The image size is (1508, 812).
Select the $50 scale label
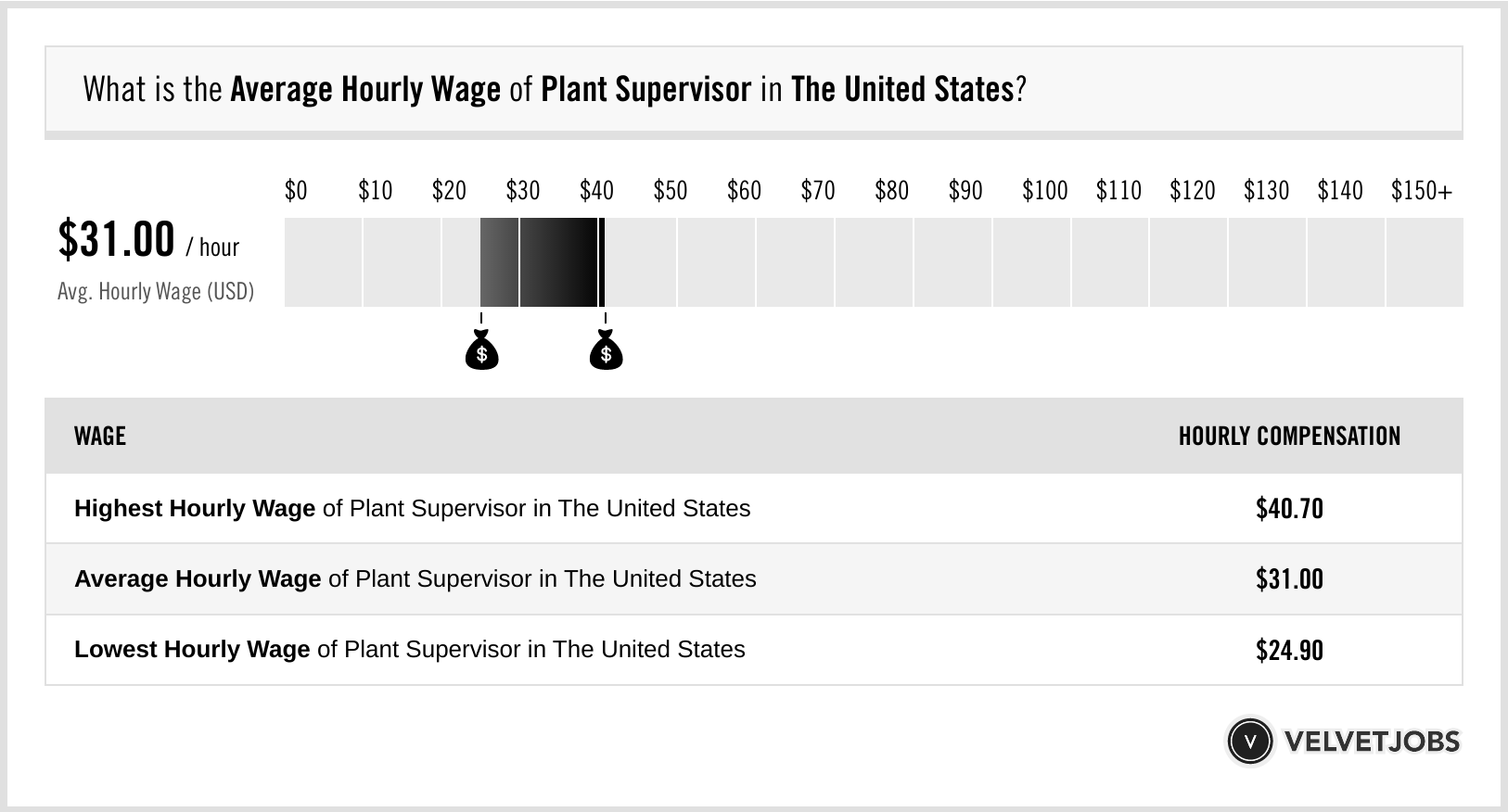(x=670, y=191)
